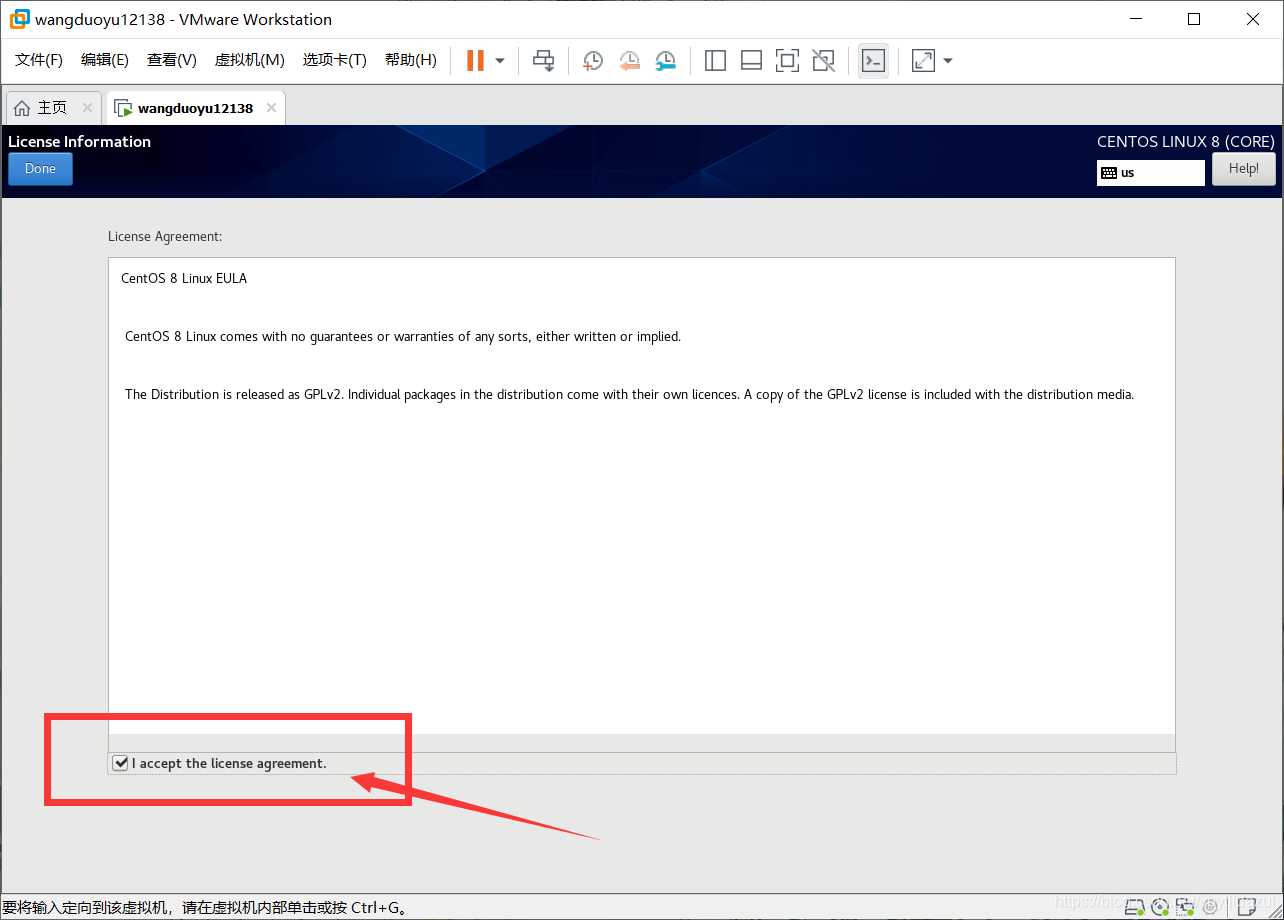Minimize the VMware Workstation window
This screenshot has height=920, width=1284.
[x=1135, y=19]
